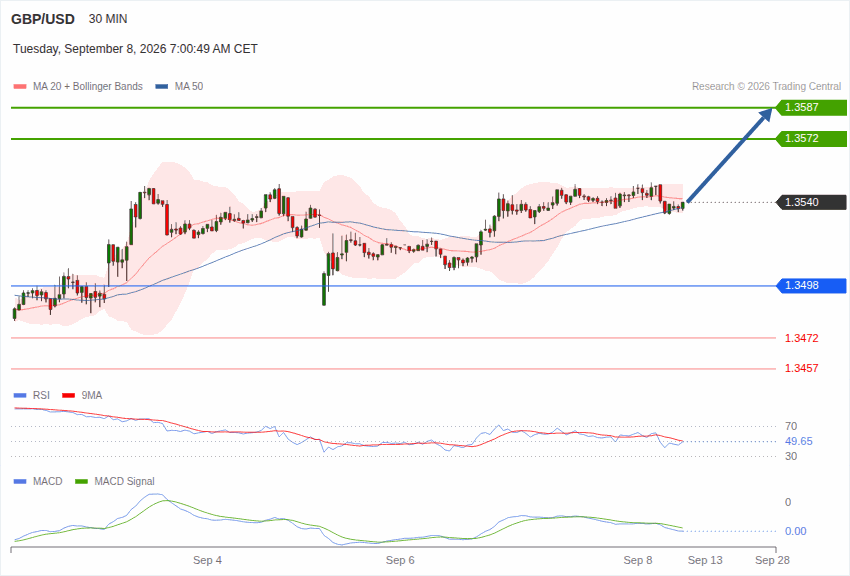Click the 1.3498 pivot price tag
The height and width of the screenshot is (576, 850).
point(811,286)
